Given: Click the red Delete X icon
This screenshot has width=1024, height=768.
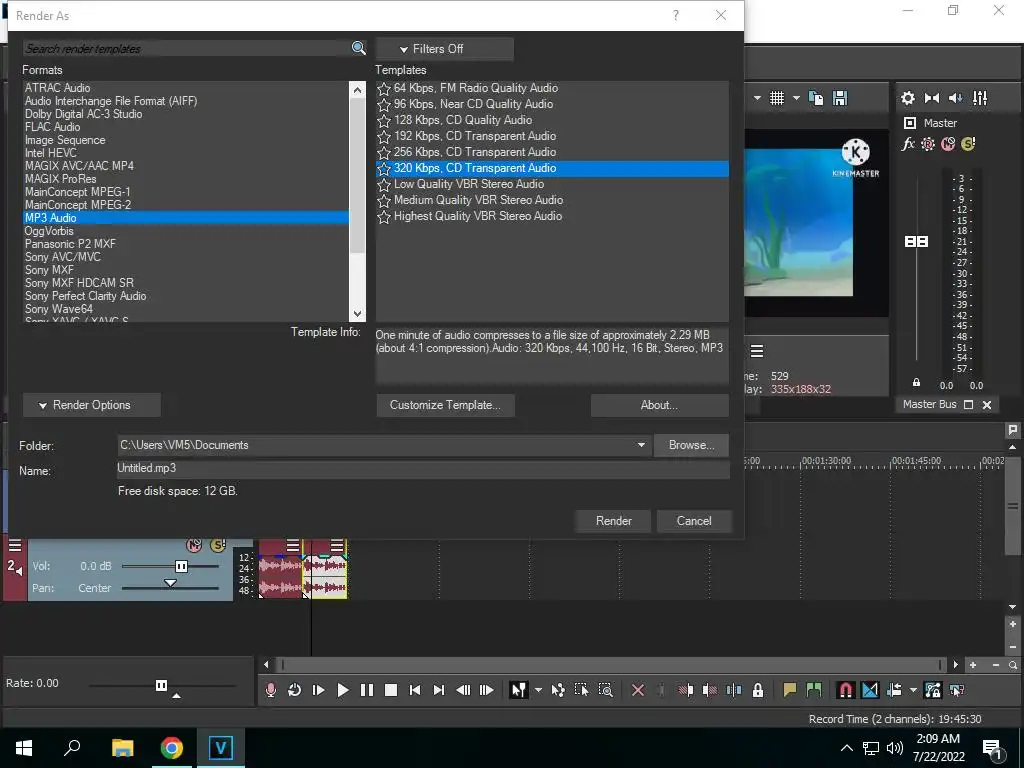Looking at the screenshot, I should pyautogui.click(x=638, y=690).
